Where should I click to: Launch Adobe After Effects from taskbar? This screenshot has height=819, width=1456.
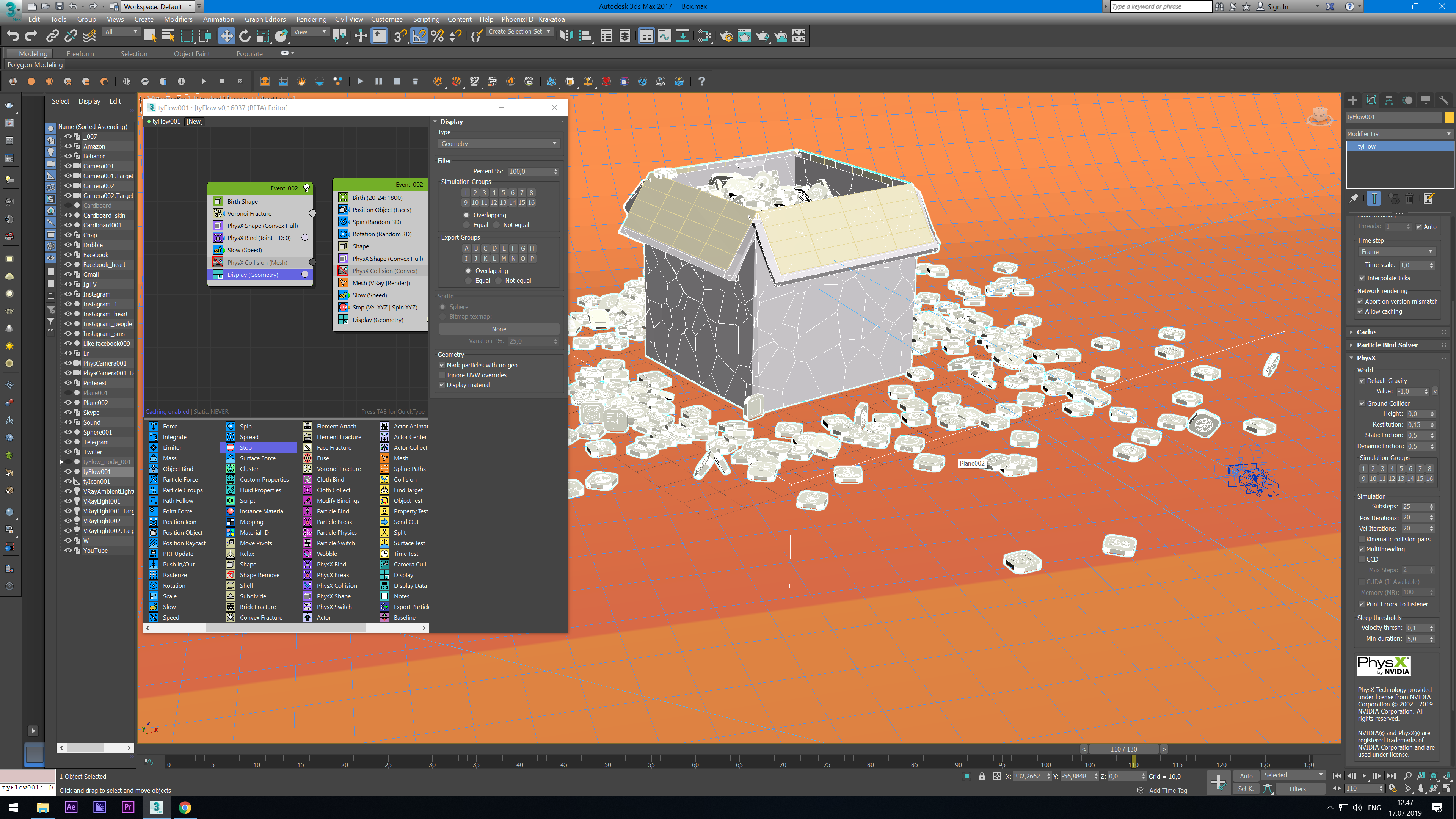click(71, 806)
